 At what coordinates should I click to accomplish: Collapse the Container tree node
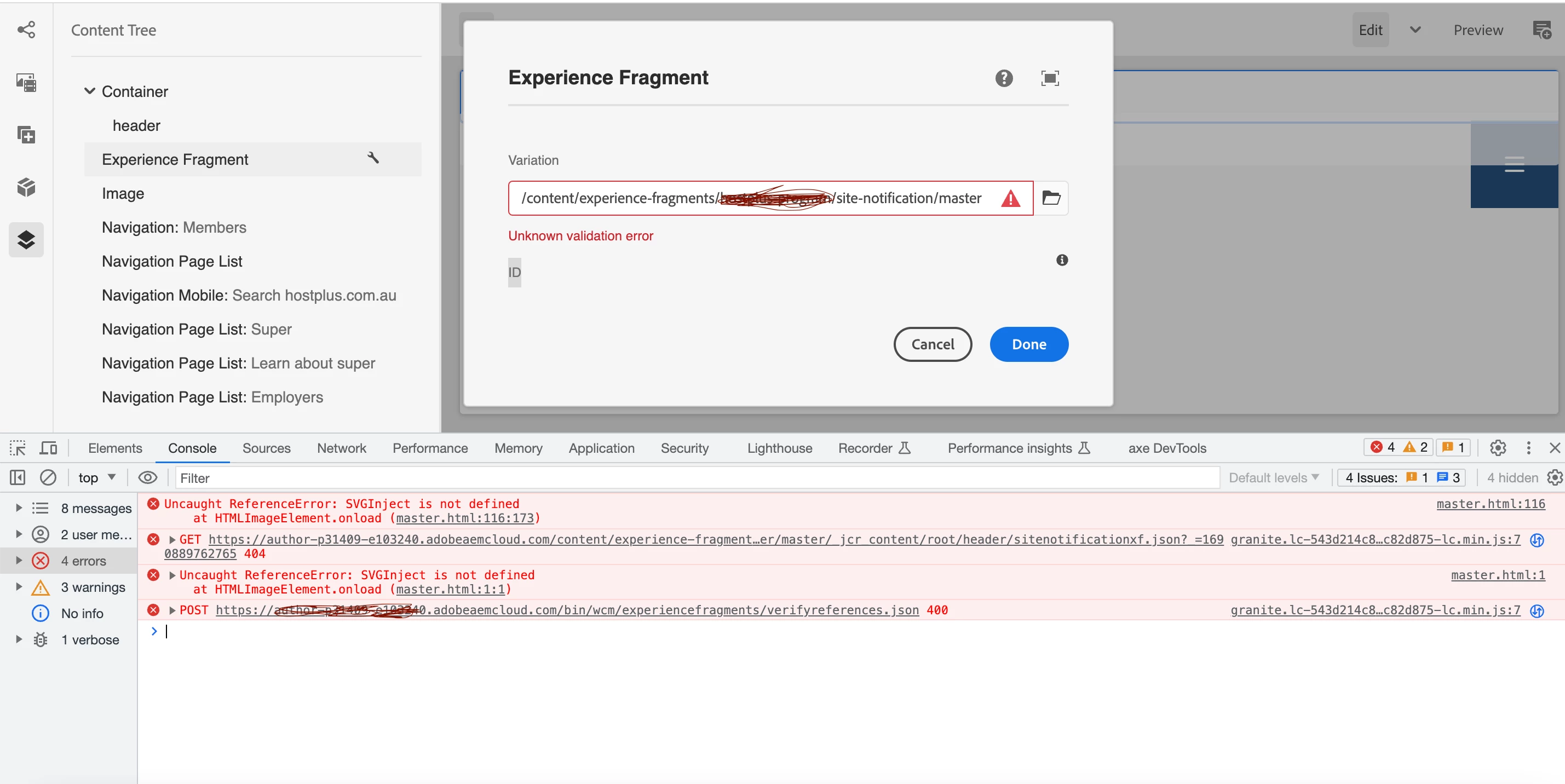pyautogui.click(x=89, y=91)
